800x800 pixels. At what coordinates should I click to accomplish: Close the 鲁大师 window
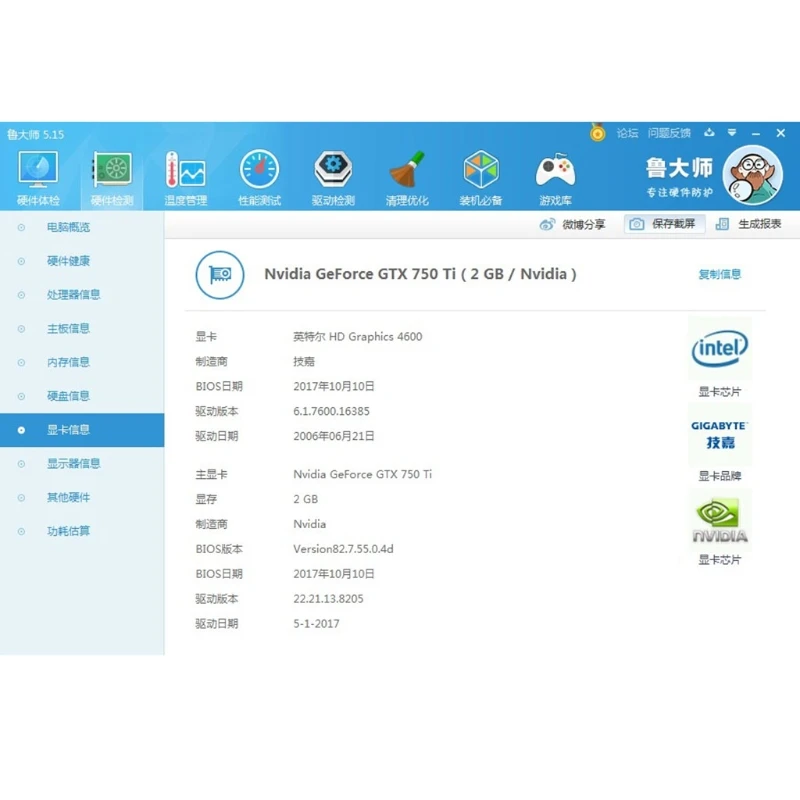coord(781,133)
